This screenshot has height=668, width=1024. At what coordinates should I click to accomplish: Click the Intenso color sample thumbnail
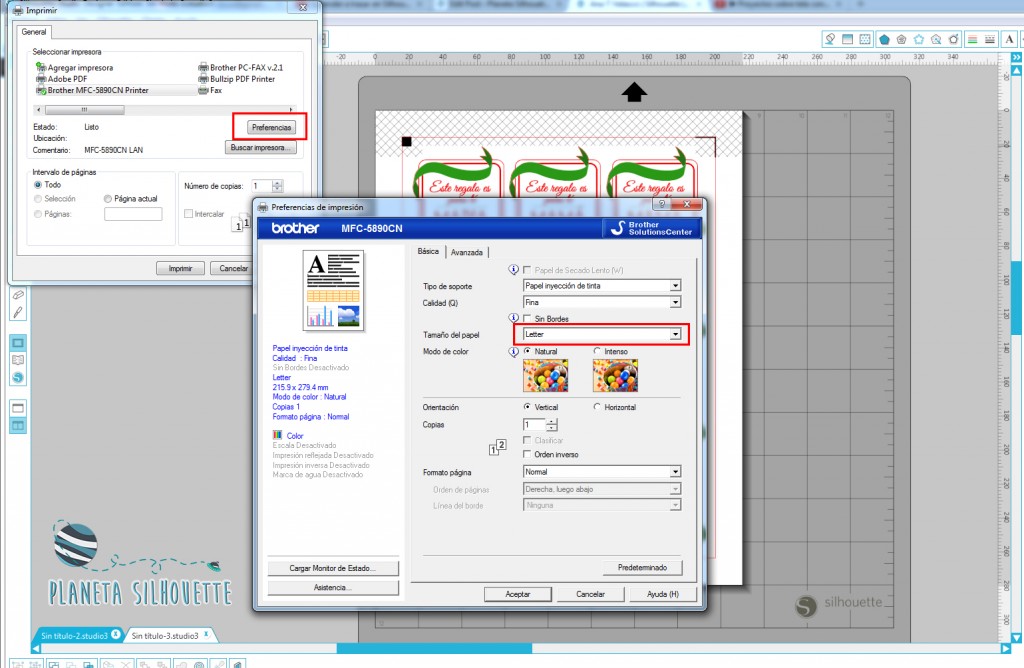point(615,375)
